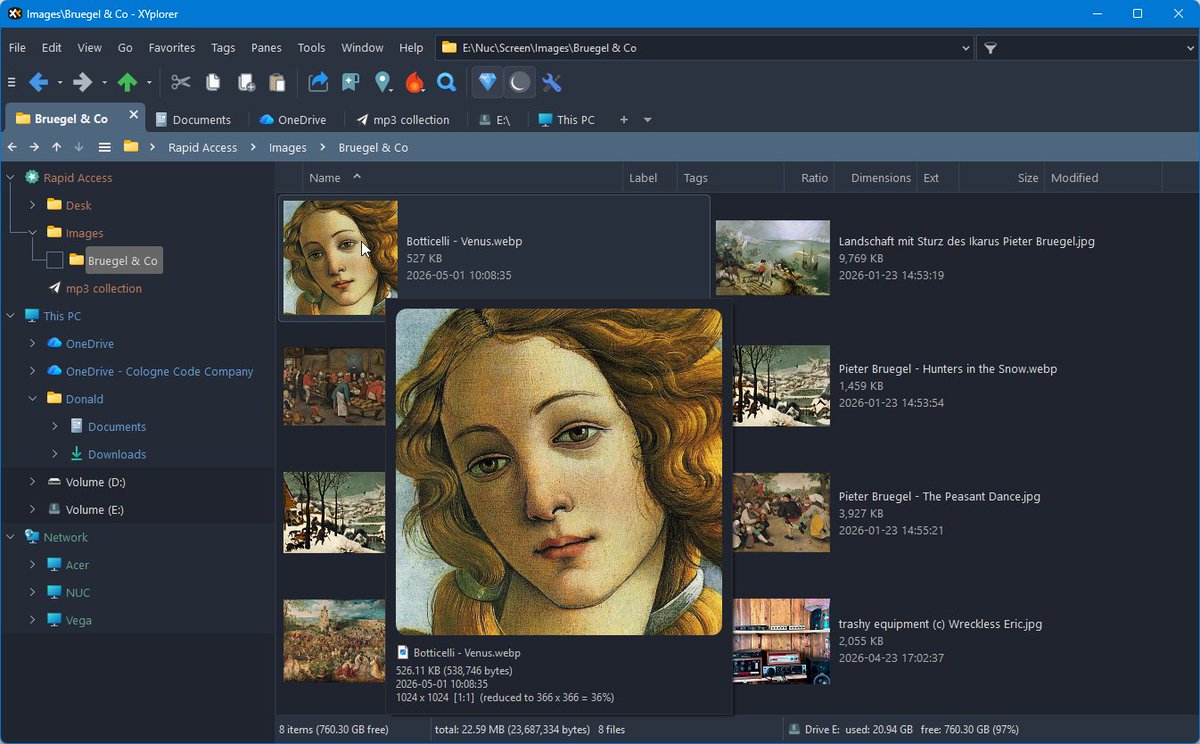Click the small back arrow in the breadcrumb bar
Screen dimensions: 1200x744
(x=12, y=147)
